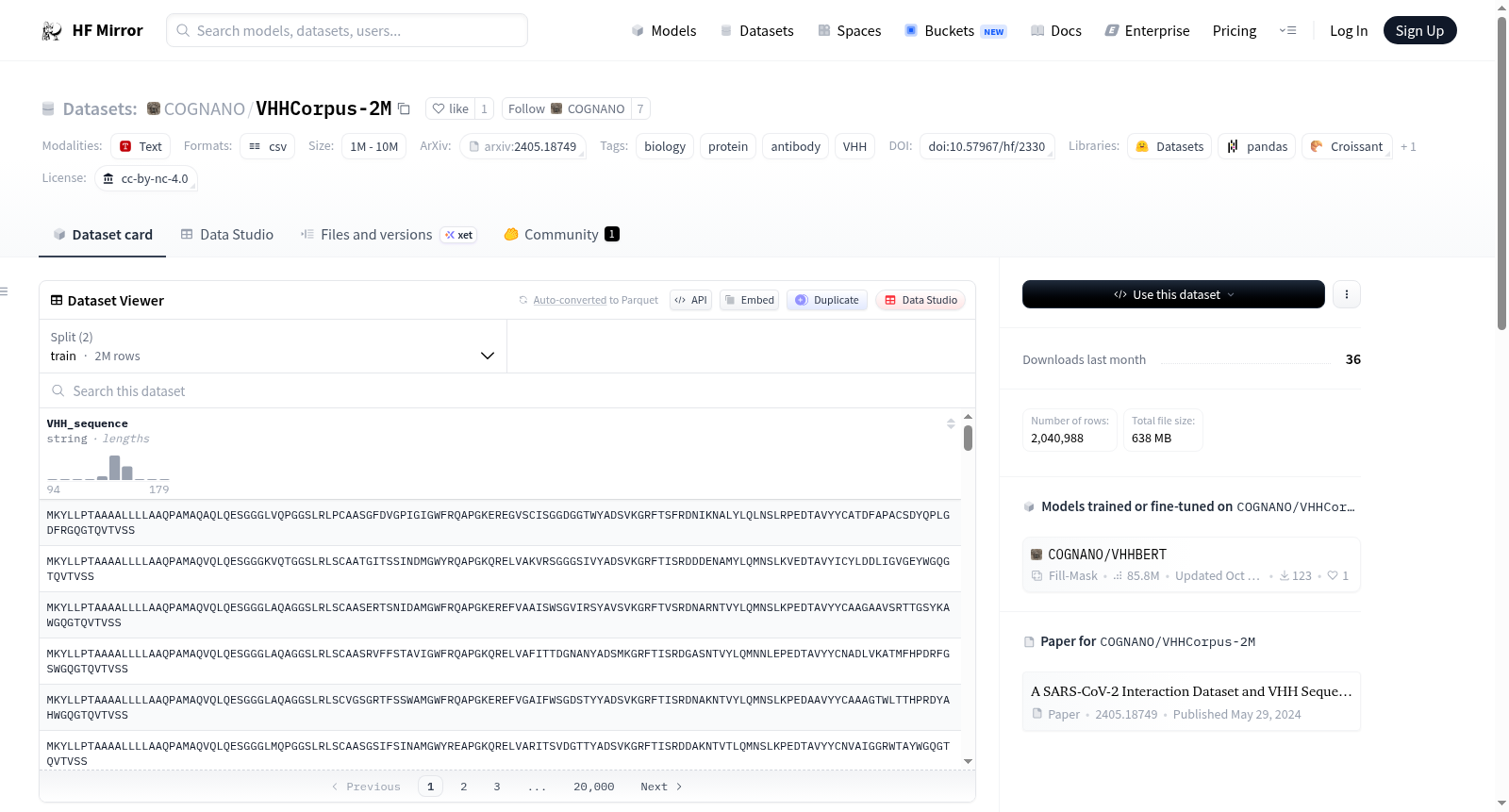This screenshot has width=1509, height=812.
Task: Focus the Search this dataset field
Action: pyautogui.click(x=507, y=390)
